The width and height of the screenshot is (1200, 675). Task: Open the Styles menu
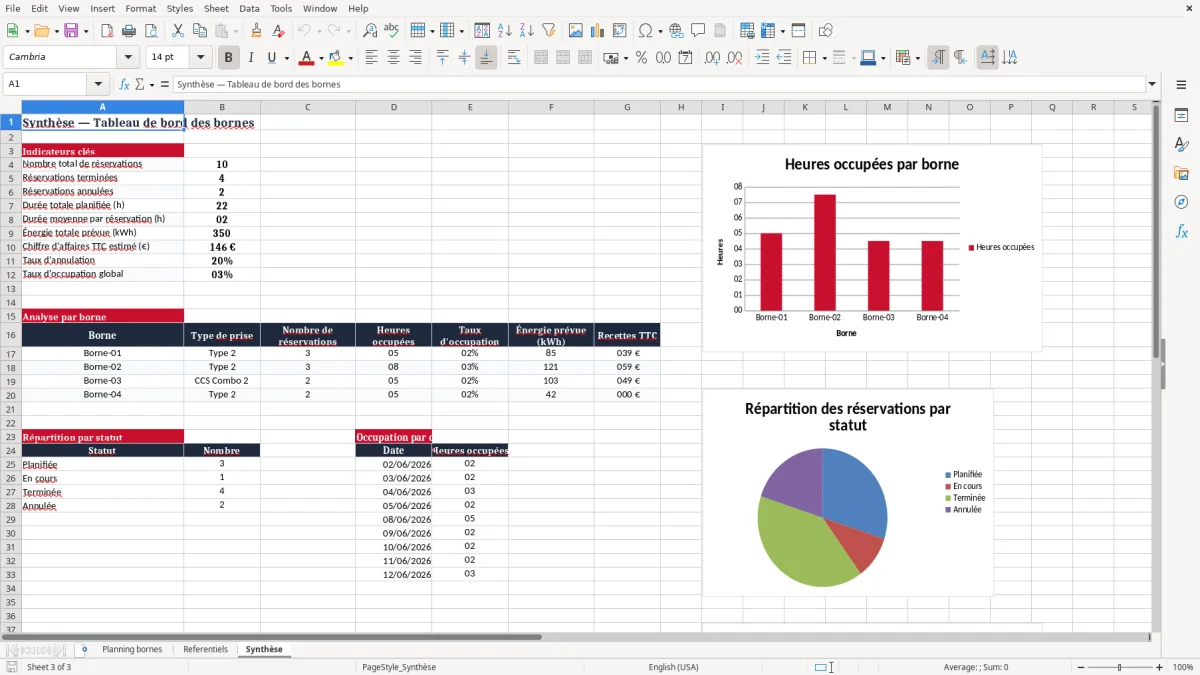click(180, 8)
